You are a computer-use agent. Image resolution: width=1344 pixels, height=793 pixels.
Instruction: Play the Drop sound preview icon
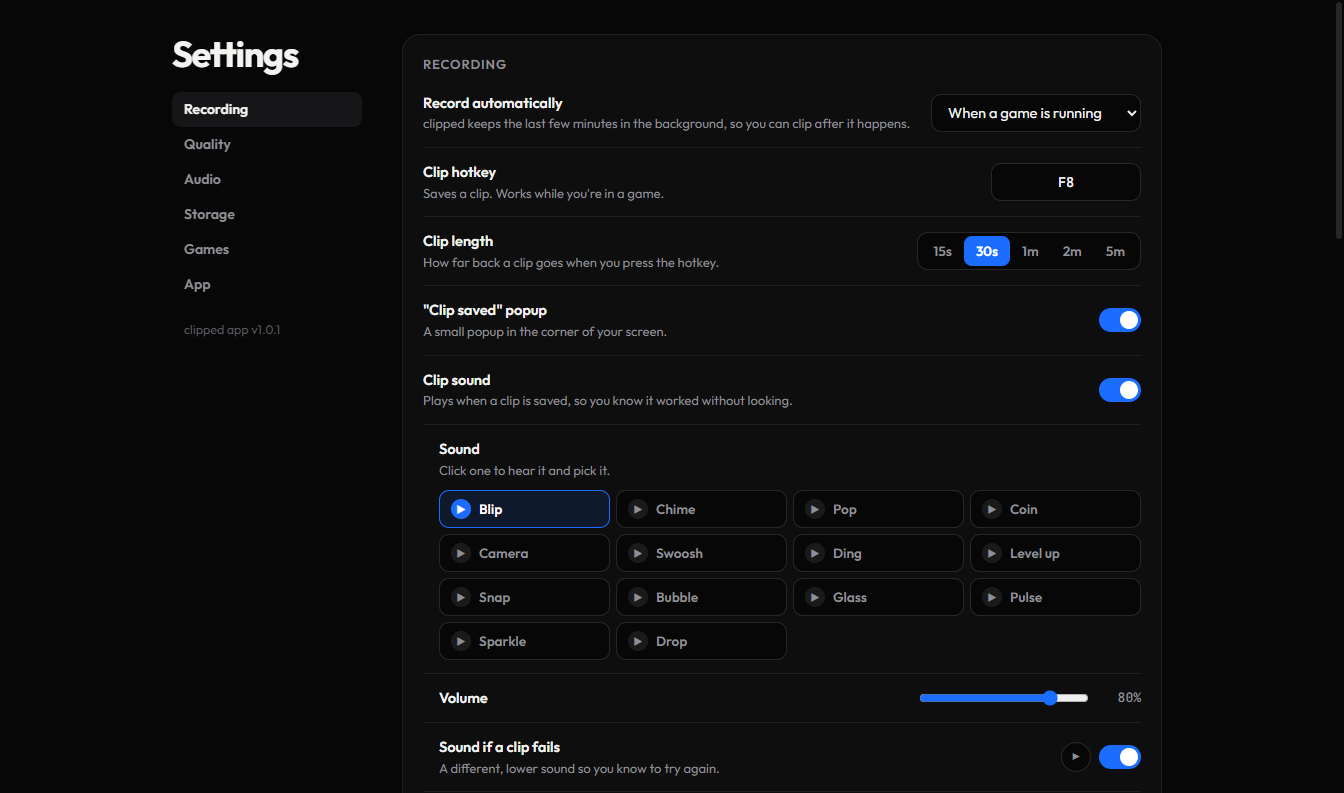638,641
